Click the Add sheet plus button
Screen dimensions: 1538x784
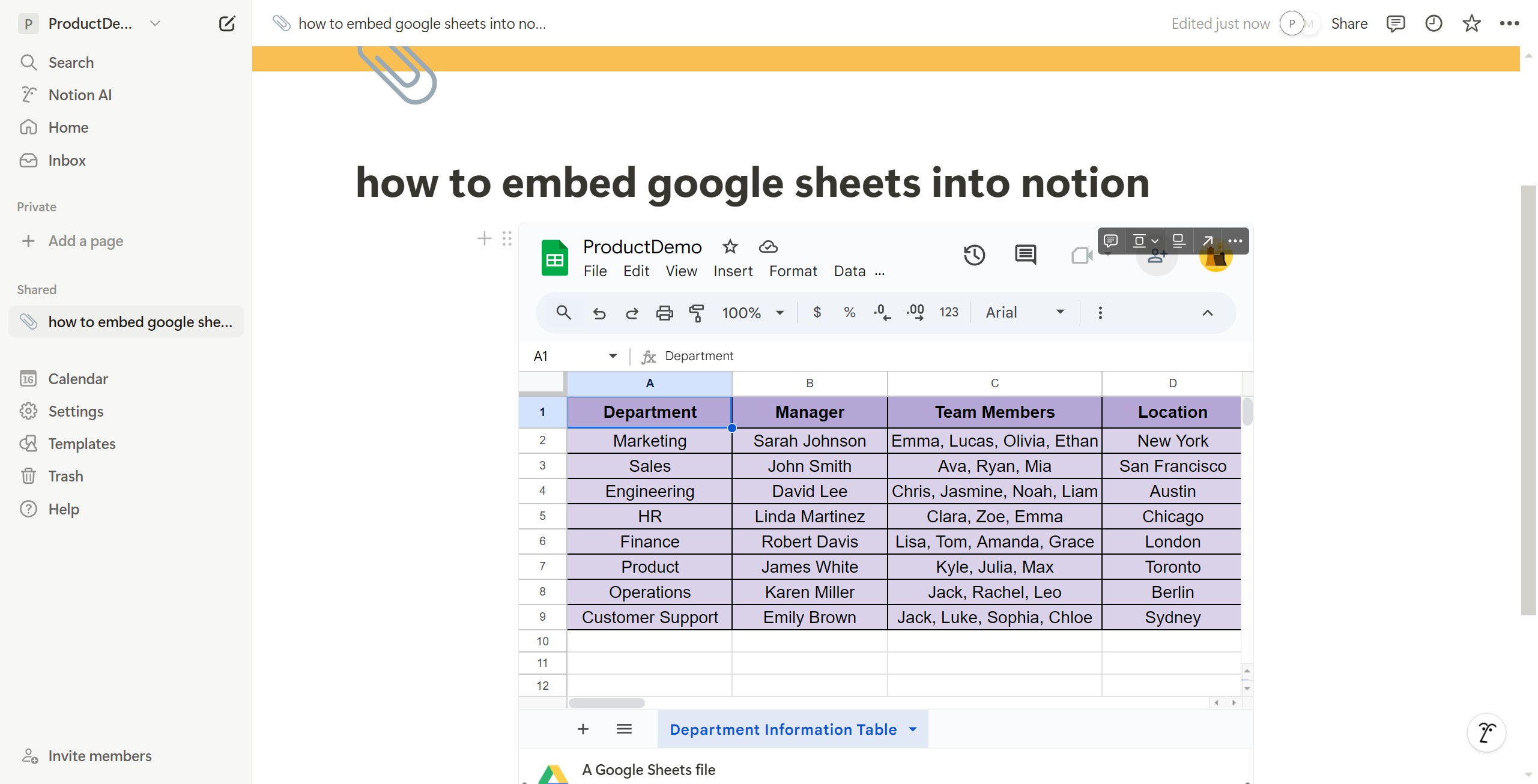pyautogui.click(x=583, y=729)
